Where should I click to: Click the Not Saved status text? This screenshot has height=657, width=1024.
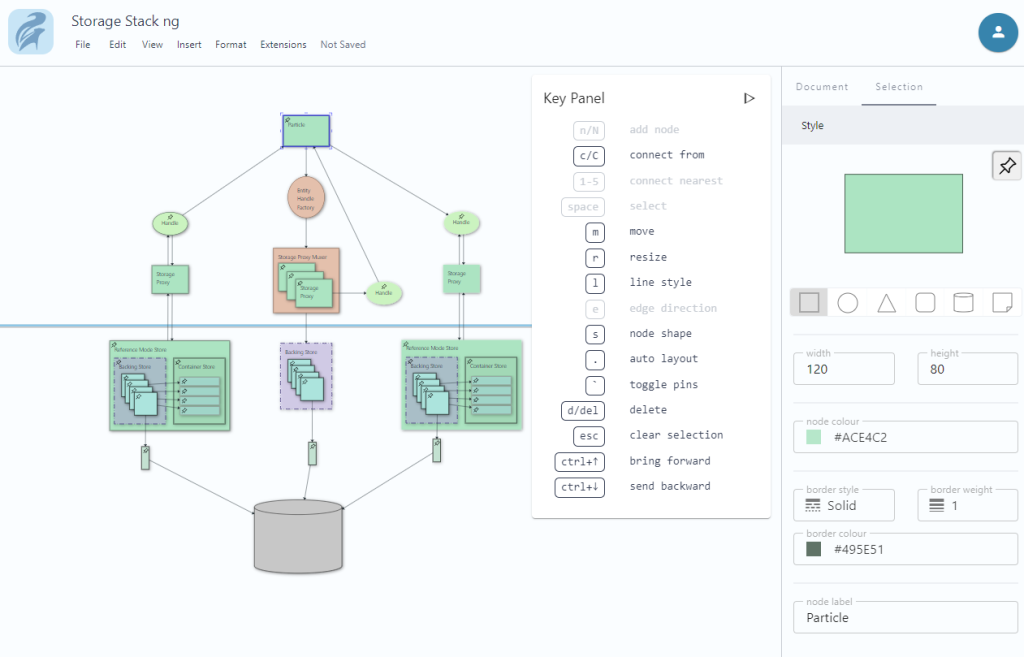coord(343,44)
